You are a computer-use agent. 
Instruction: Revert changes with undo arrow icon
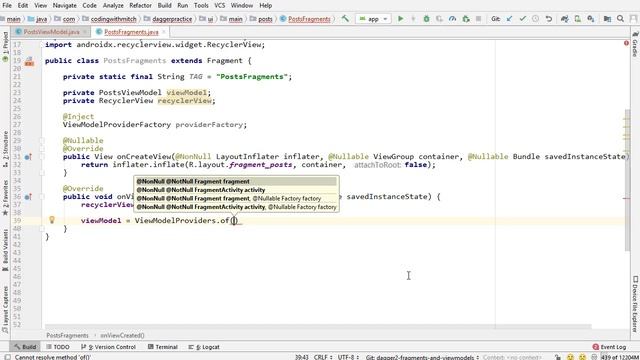pos(549,19)
